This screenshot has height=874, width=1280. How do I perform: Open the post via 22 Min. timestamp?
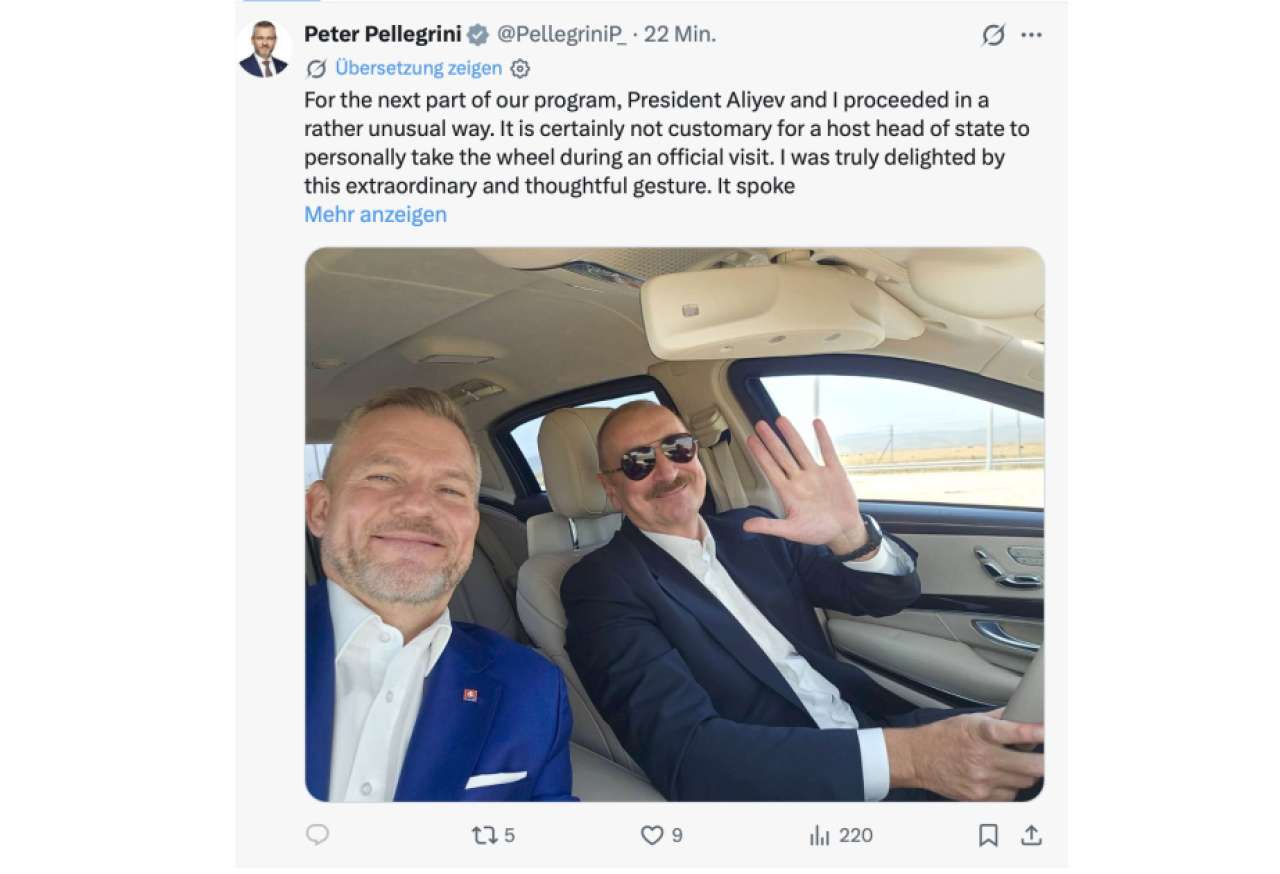point(680,34)
